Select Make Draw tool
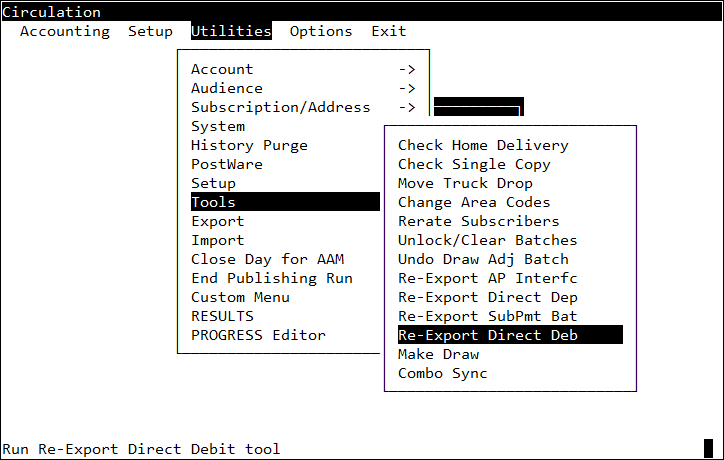Viewport: 724px width, 460px height. pyautogui.click(x=438, y=354)
